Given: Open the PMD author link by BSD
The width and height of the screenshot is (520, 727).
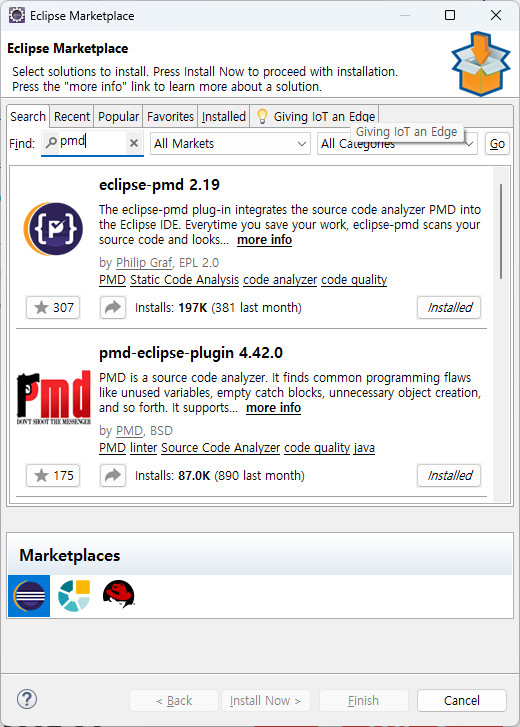Looking at the screenshot, I should pyautogui.click(x=129, y=431).
